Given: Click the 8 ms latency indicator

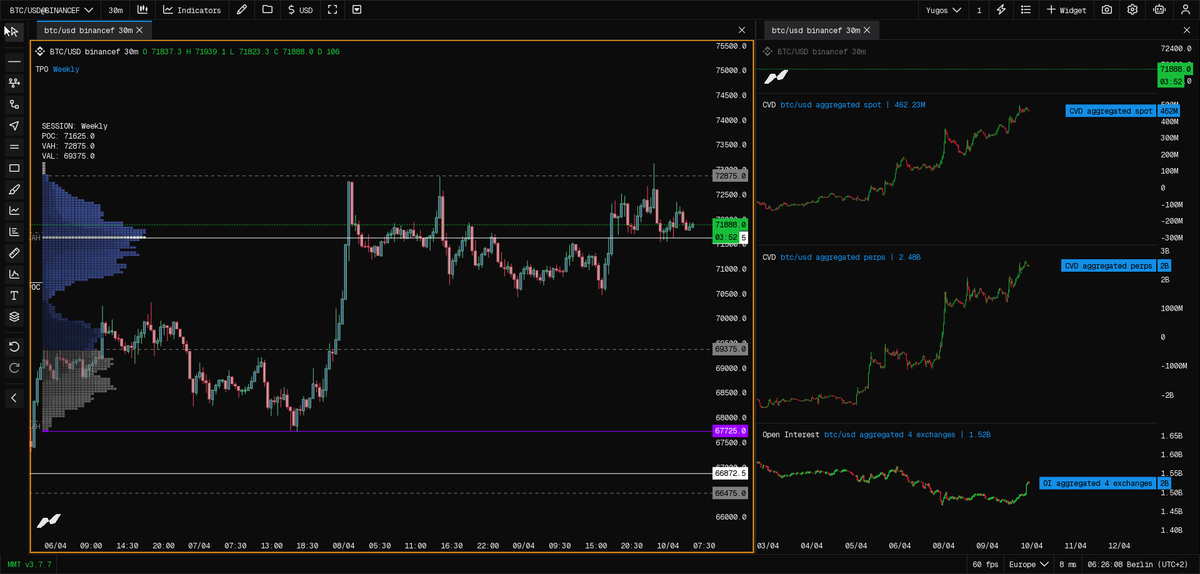Looking at the screenshot, I should pyautogui.click(x=1069, y=565).
